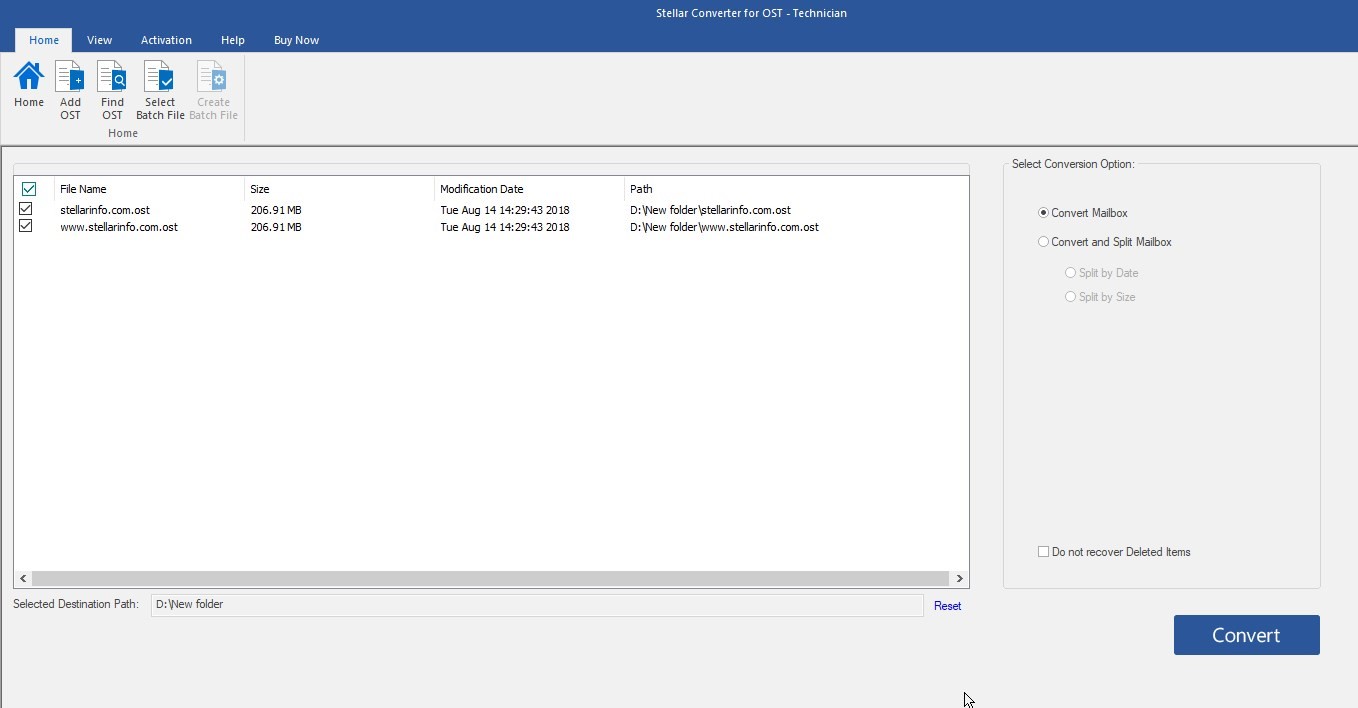1358x708 pixels.
Task: Click the size cell of www.stellarinfo.com.ost row
Action: tap(276, 227)
